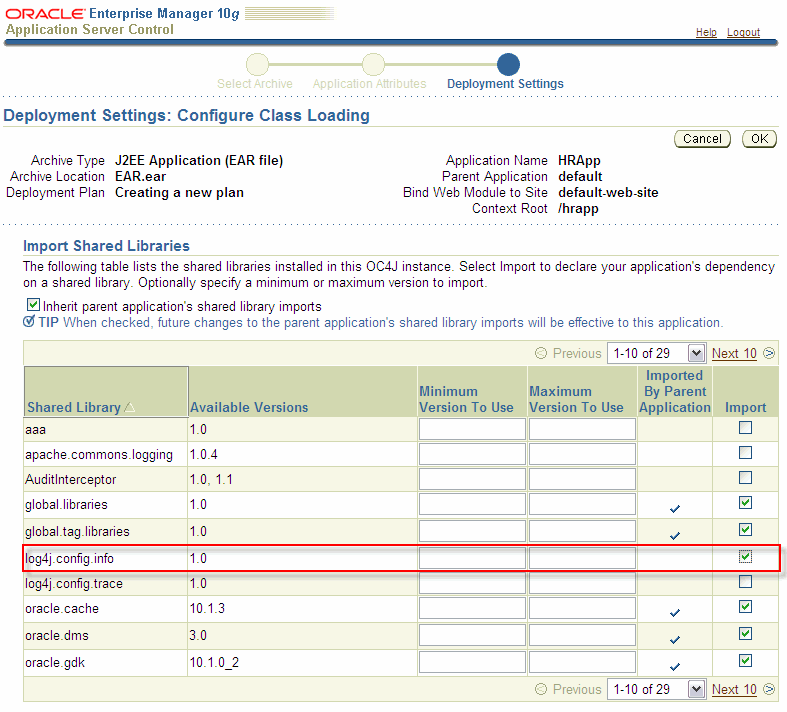This screenshot has width=787, height=712.
Task: Focus Maximum Version field for oracle.gdk
Action: click(582, 662)
